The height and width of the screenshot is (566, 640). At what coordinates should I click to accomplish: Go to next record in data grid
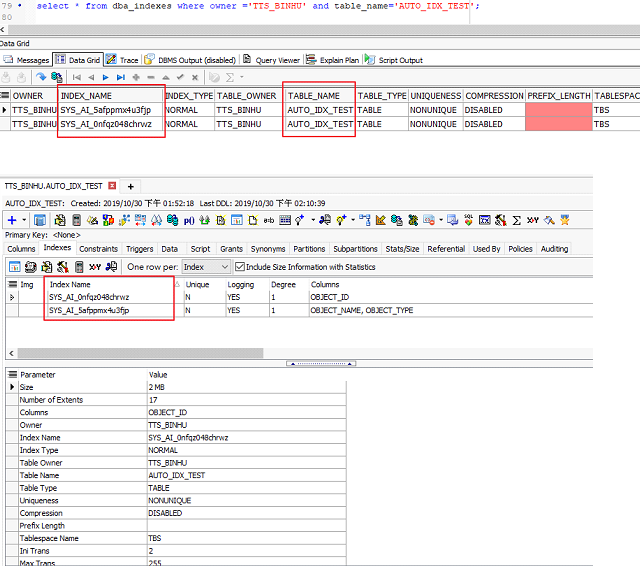point(106,77)
